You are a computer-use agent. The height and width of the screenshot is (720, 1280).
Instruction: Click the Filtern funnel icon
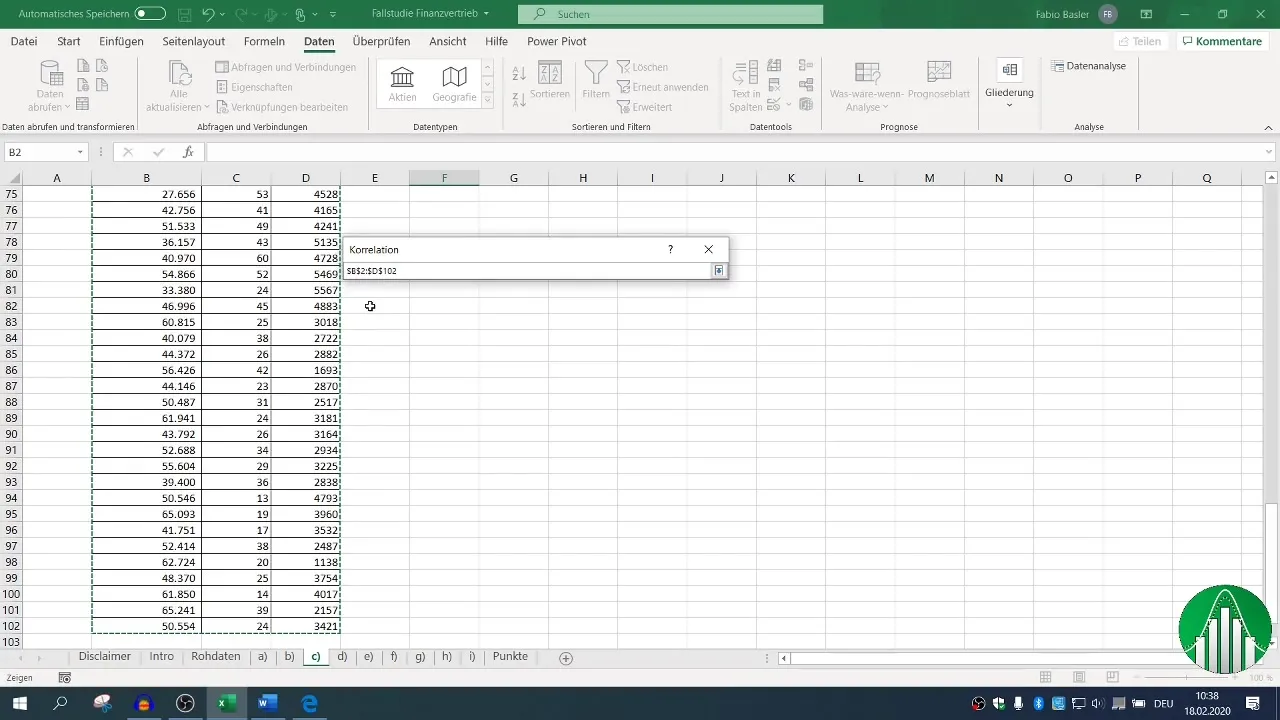click(596, 81)
